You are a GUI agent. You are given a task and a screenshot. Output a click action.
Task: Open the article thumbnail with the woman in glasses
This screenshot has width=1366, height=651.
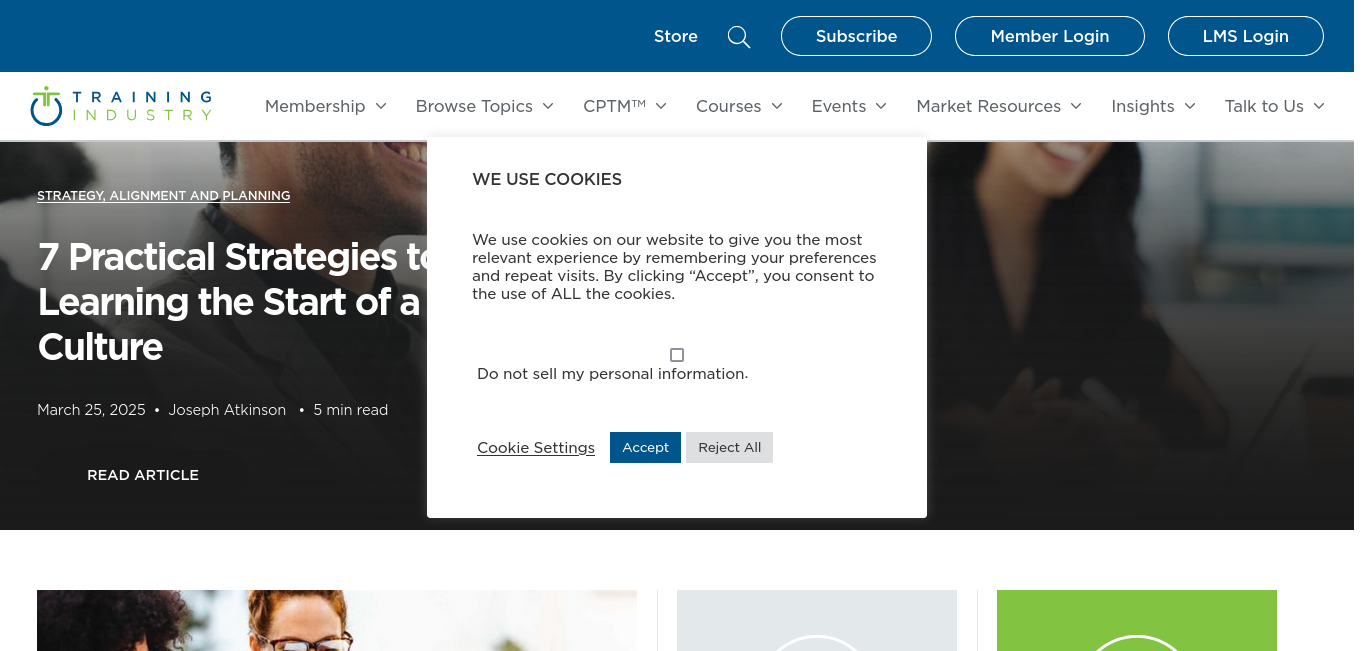337,620
